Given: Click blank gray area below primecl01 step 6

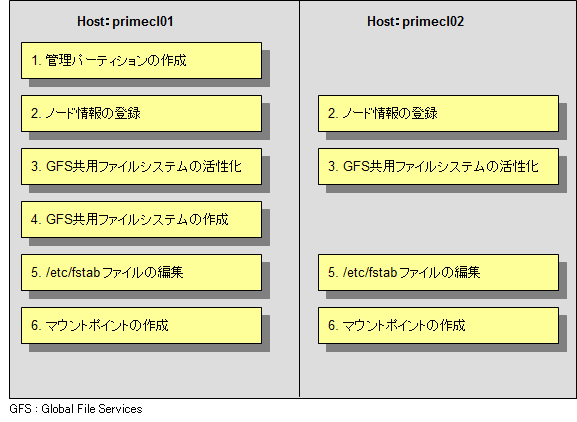Looking at the screenshot, I should 147,375.
